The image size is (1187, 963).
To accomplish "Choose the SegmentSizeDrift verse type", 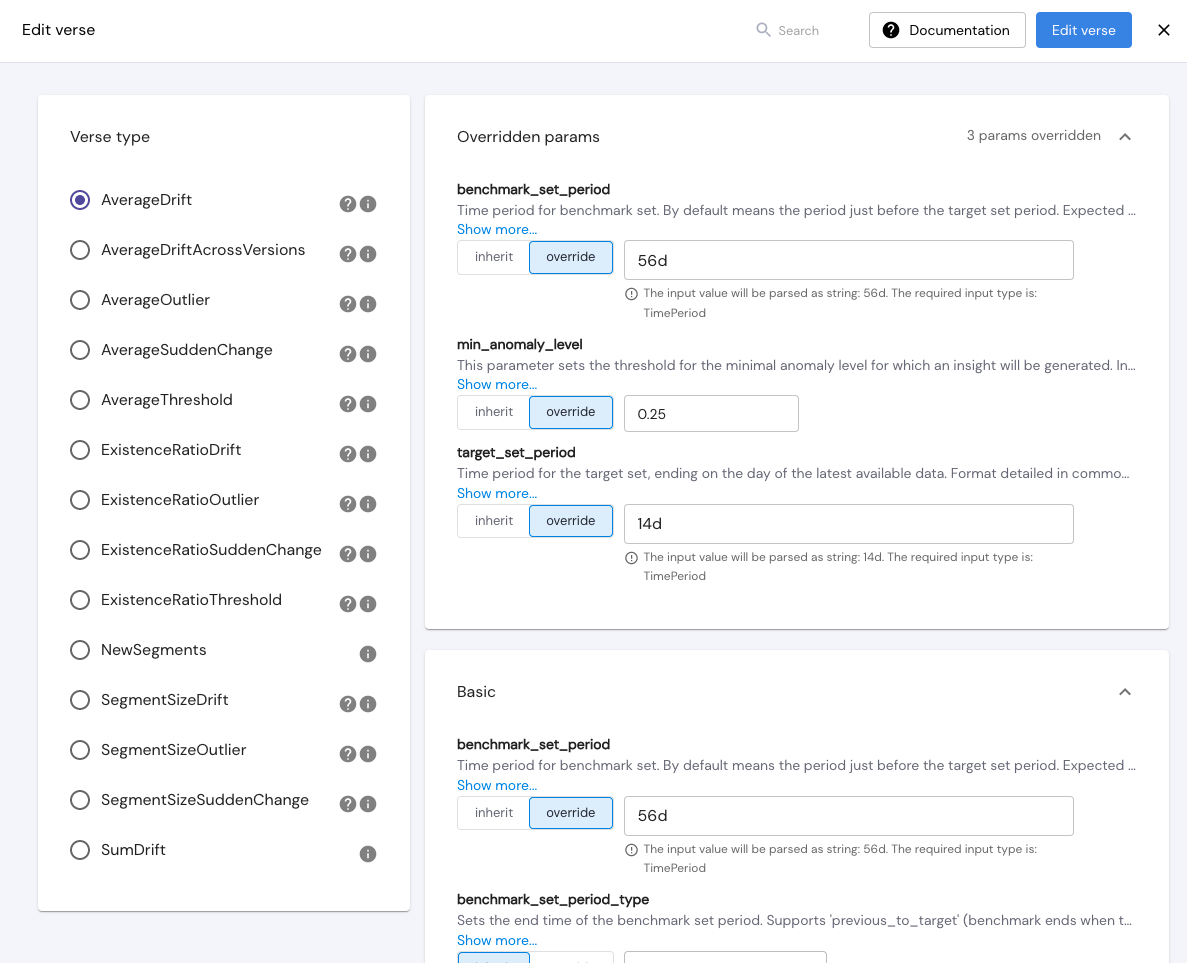I will coord(80,700).
